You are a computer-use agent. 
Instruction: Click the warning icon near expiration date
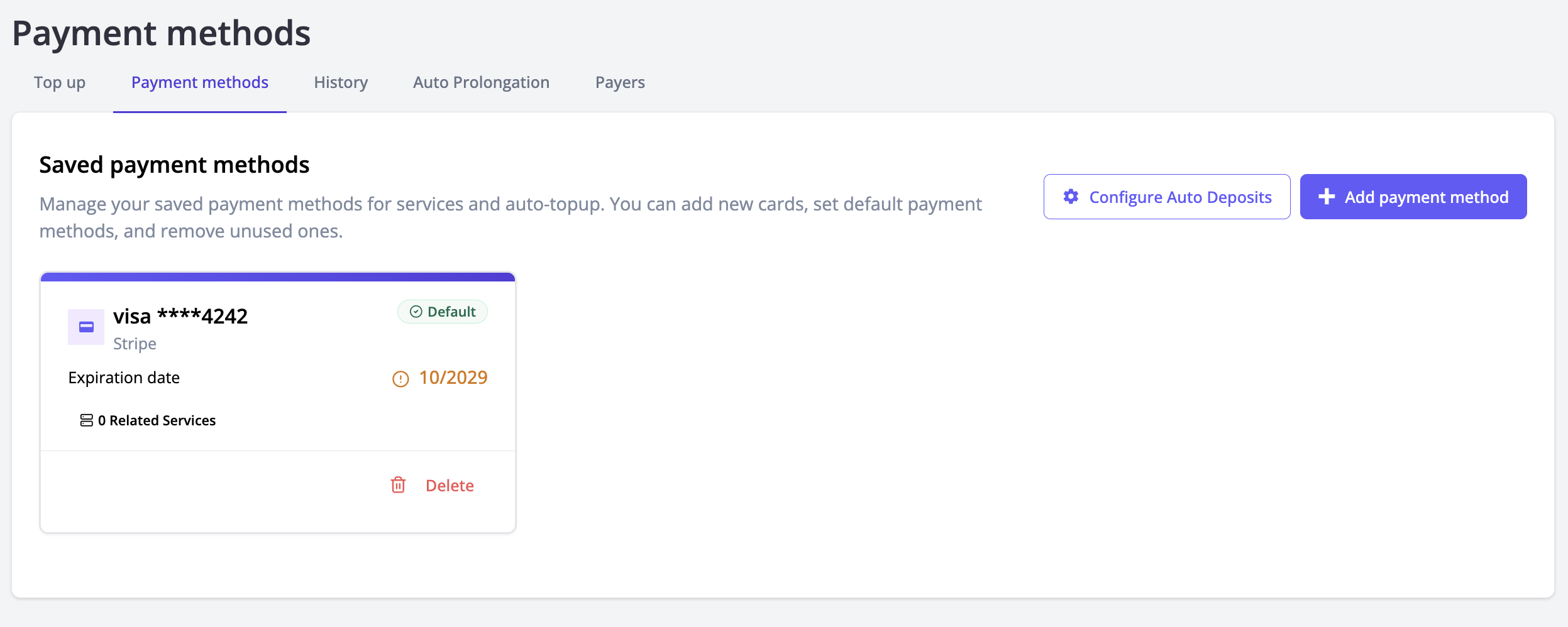(x=400, y=379)
